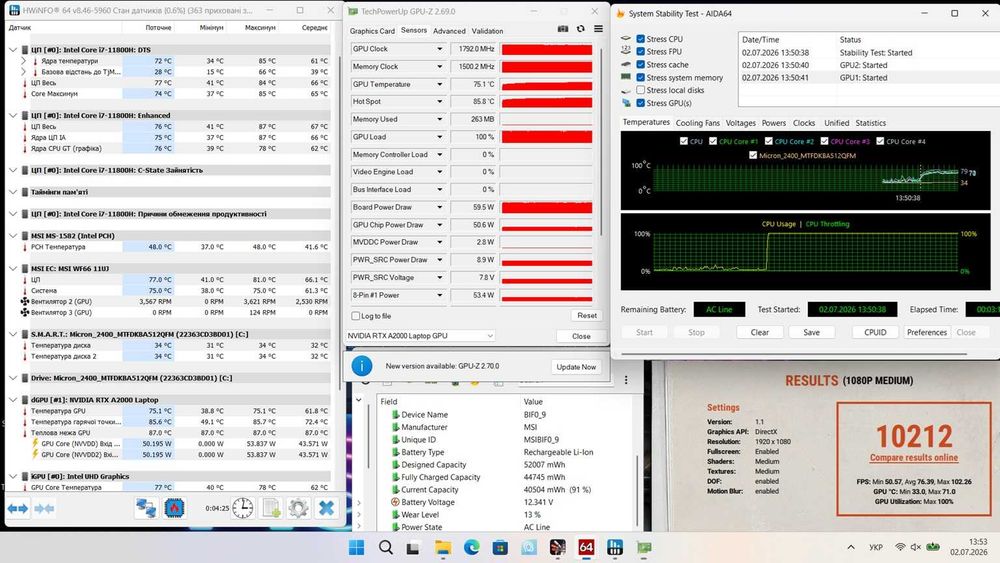Collapse MSI EC: MSI WF66 11UJ group
This screenshot has height=563, width=1000.
point(13,268)
